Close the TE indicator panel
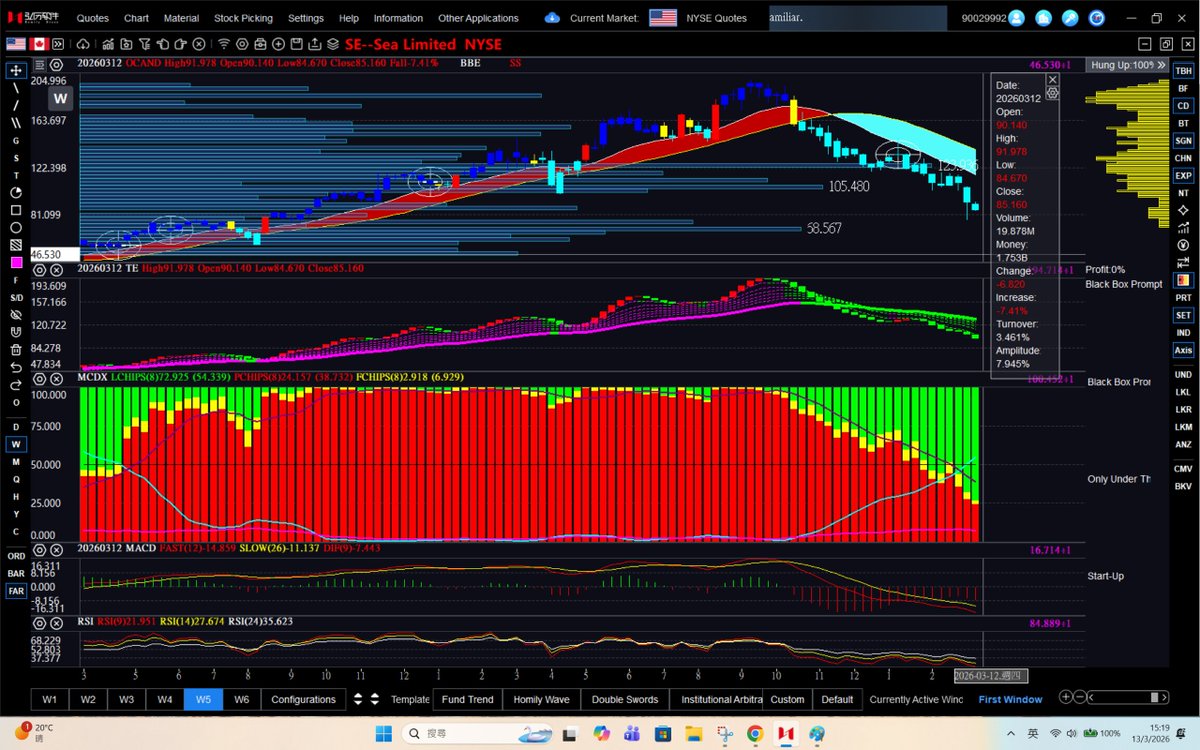This screenshot has height=750, width=1200. click(x=57, y=270)
